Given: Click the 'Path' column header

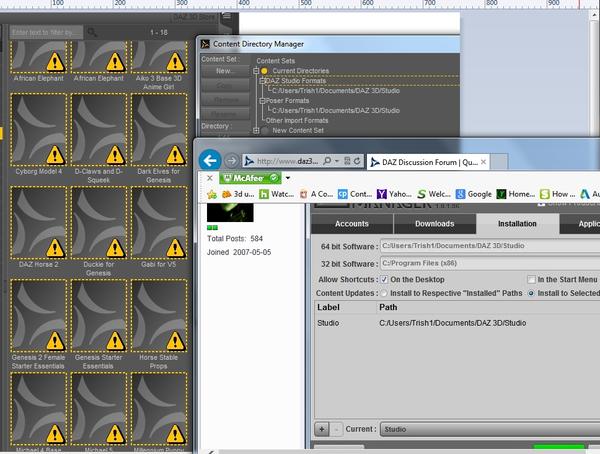Looking at the screenshot, I should point(388,307).
